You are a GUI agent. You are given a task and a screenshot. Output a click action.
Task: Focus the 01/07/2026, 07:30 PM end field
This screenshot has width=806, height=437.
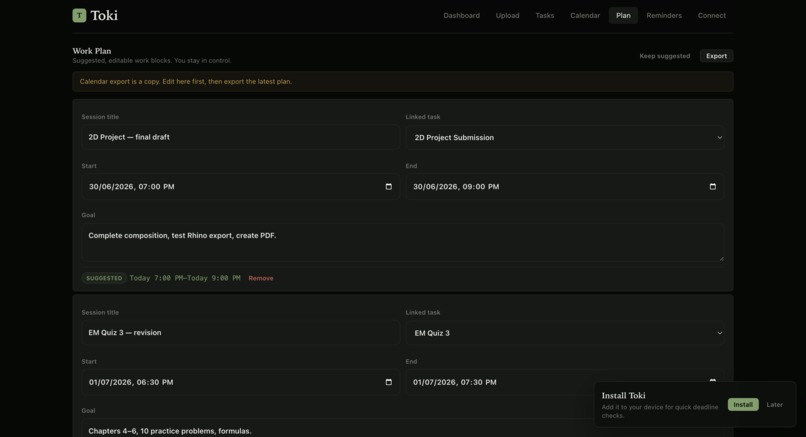(x=565, y=382)
